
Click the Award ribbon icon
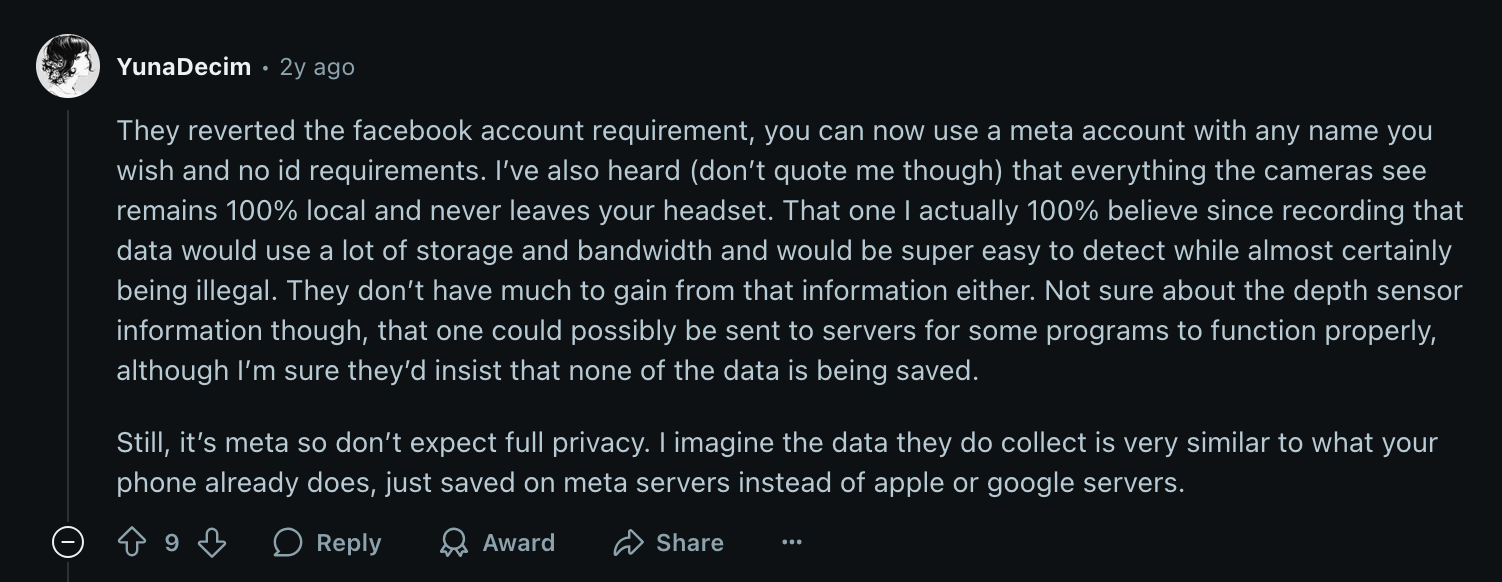coord(454,543)
